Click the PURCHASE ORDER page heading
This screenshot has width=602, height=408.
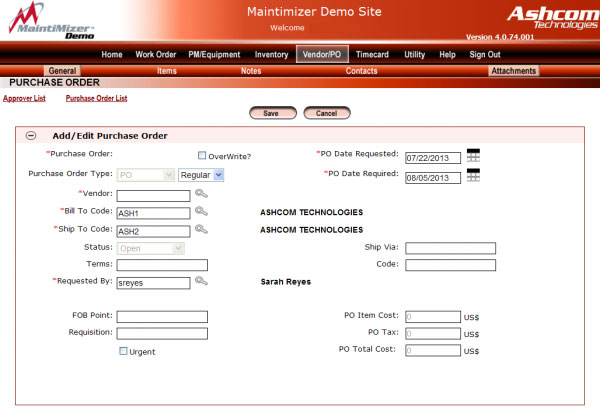tap(55, 83)
